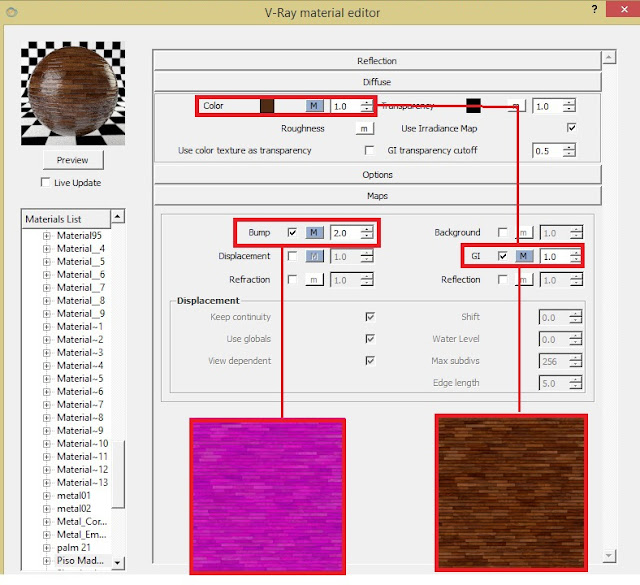Click the GI multiplier field 1.0

click(x=555, y=257)
